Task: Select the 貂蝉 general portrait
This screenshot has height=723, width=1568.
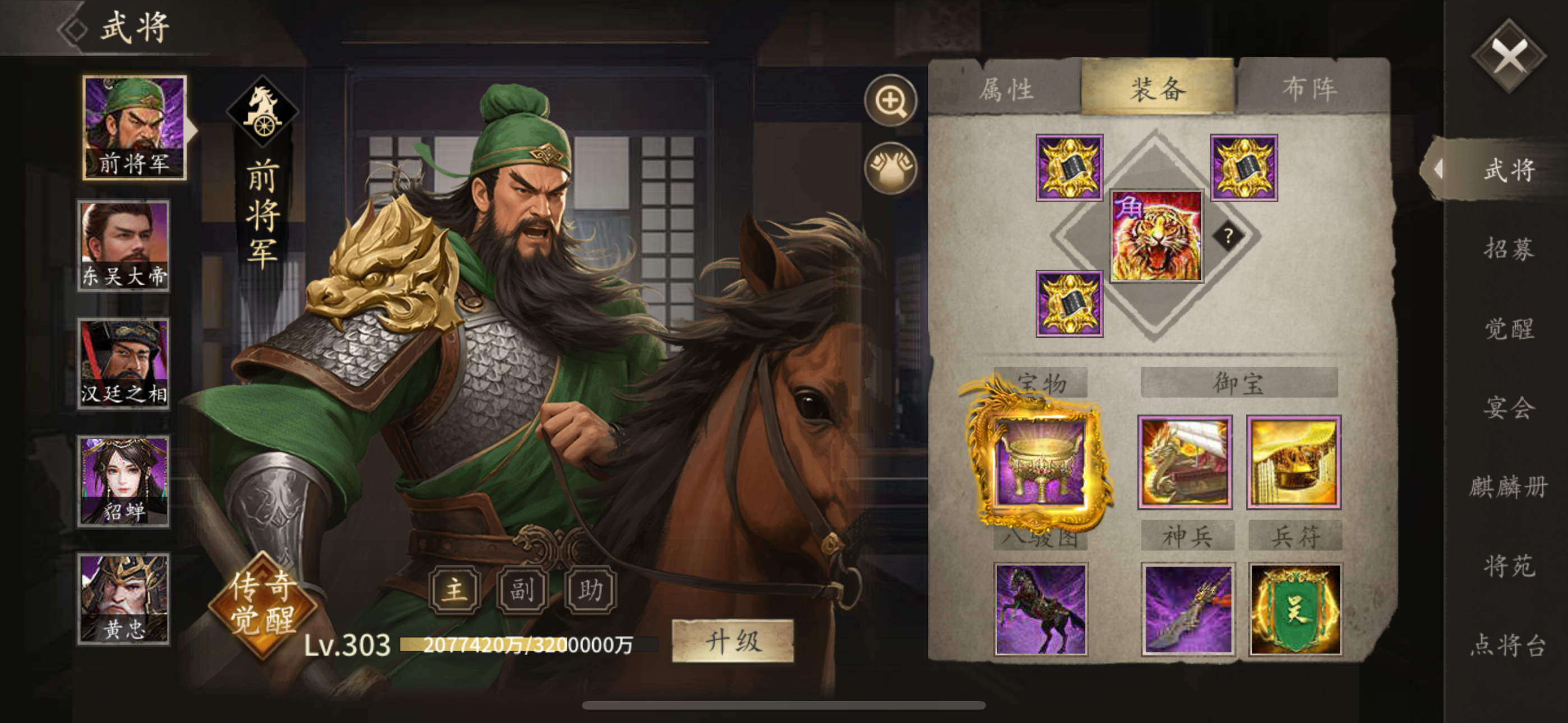Action: pos(123,481)
